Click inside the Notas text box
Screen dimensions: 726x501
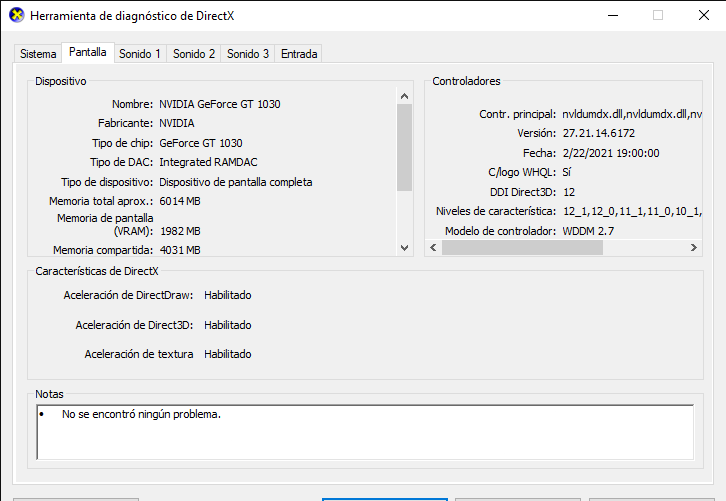click(x=365, y=432)
